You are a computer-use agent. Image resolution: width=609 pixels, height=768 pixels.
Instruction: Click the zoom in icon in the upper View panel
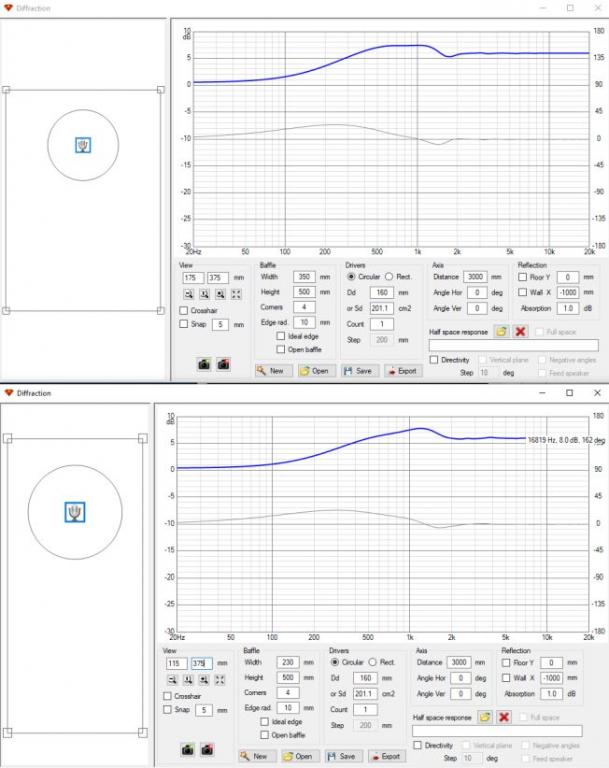220,294
